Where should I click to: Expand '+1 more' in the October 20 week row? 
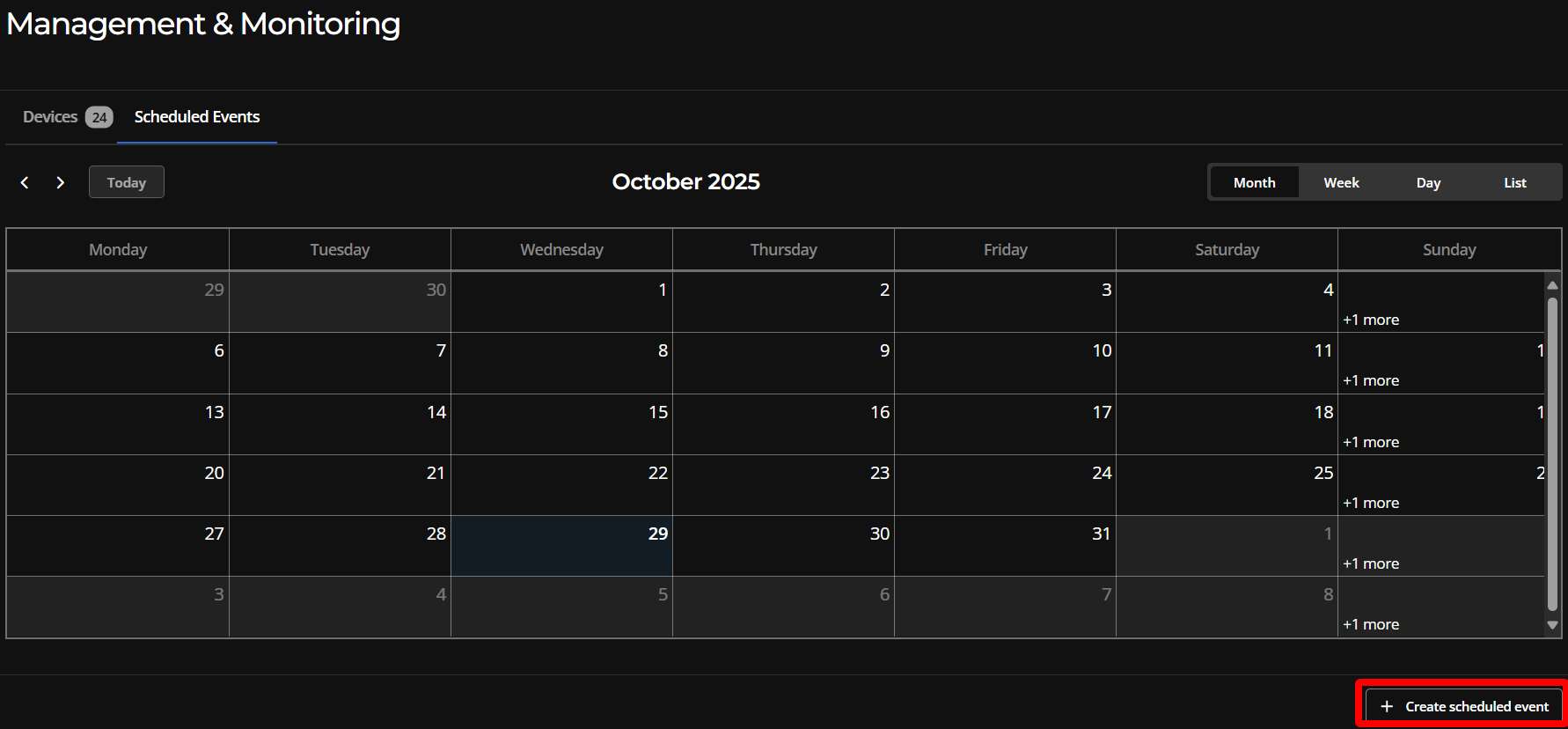tap(1371, 503)
